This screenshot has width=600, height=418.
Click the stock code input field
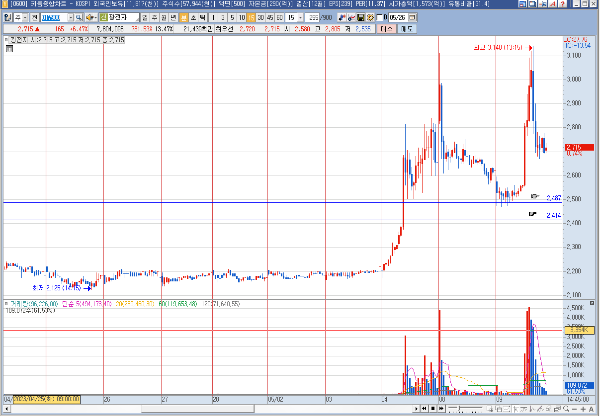click(54, 18)
